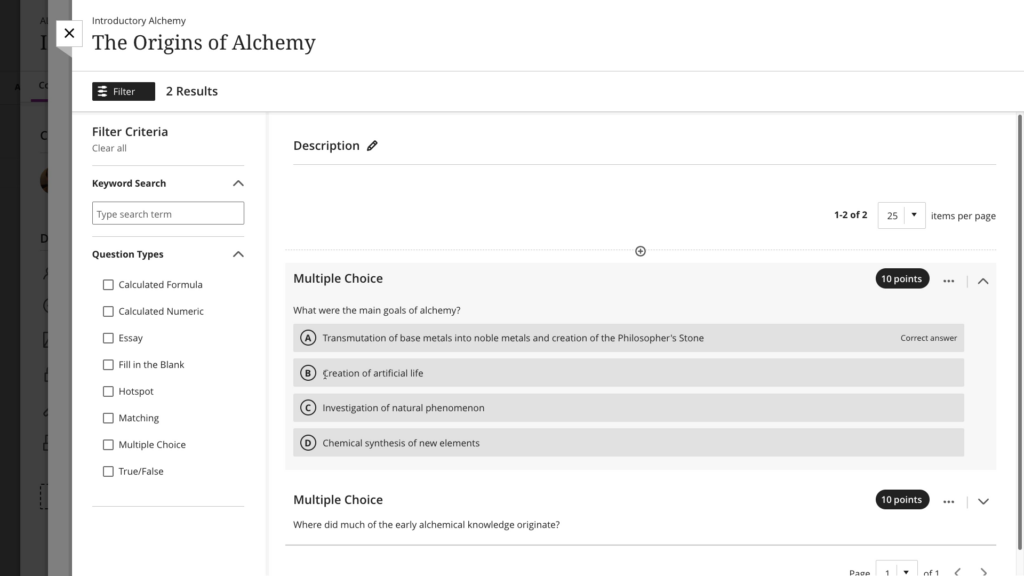Image resolution: width=1024 pixels, height=576 pixels.
Task: Open more options for second Multiple Choice question
Action: (x=949, y=502)
